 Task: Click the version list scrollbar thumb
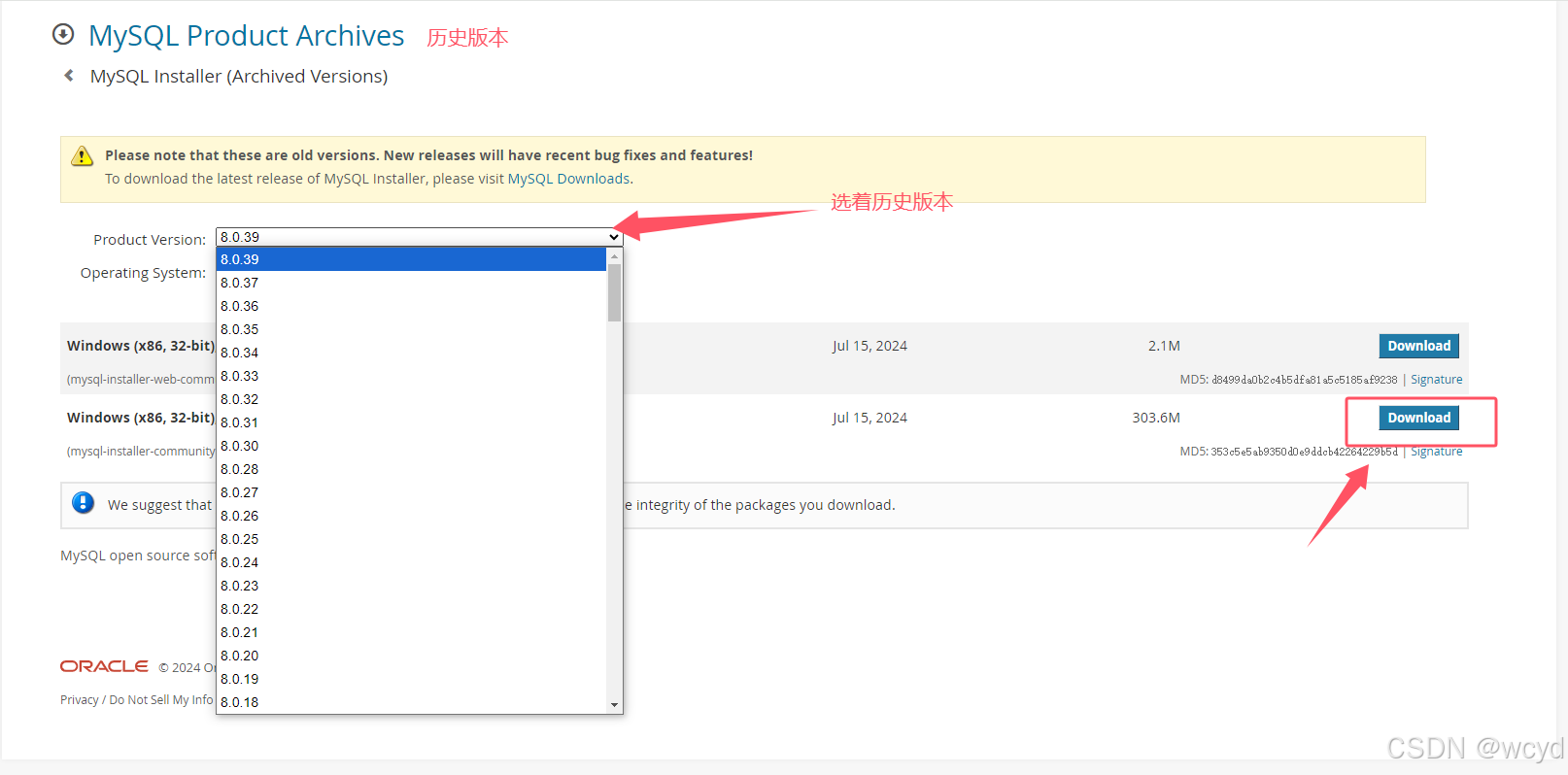tap(614, 291)
